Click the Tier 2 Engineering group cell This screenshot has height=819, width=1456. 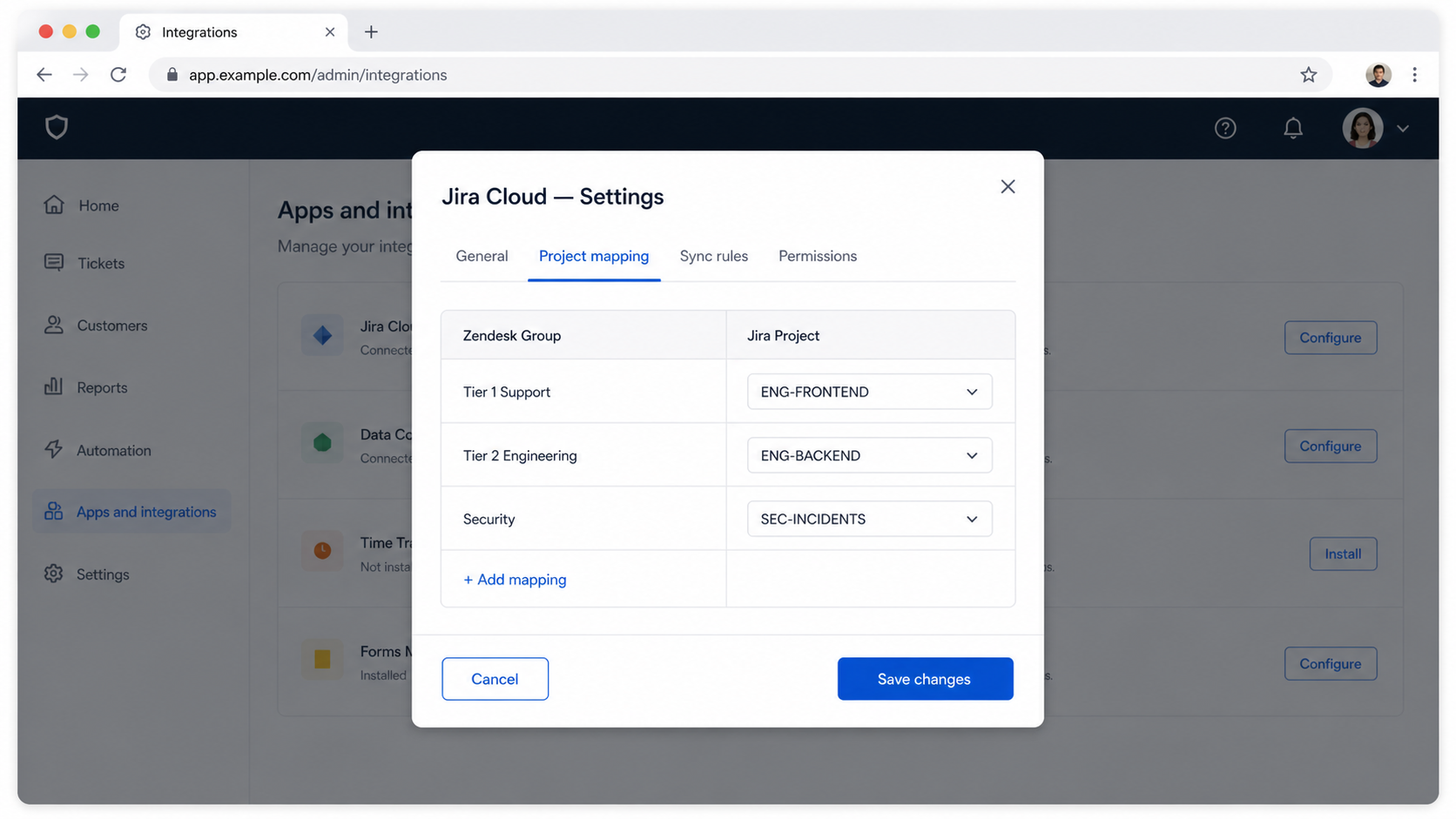[583, 455]
